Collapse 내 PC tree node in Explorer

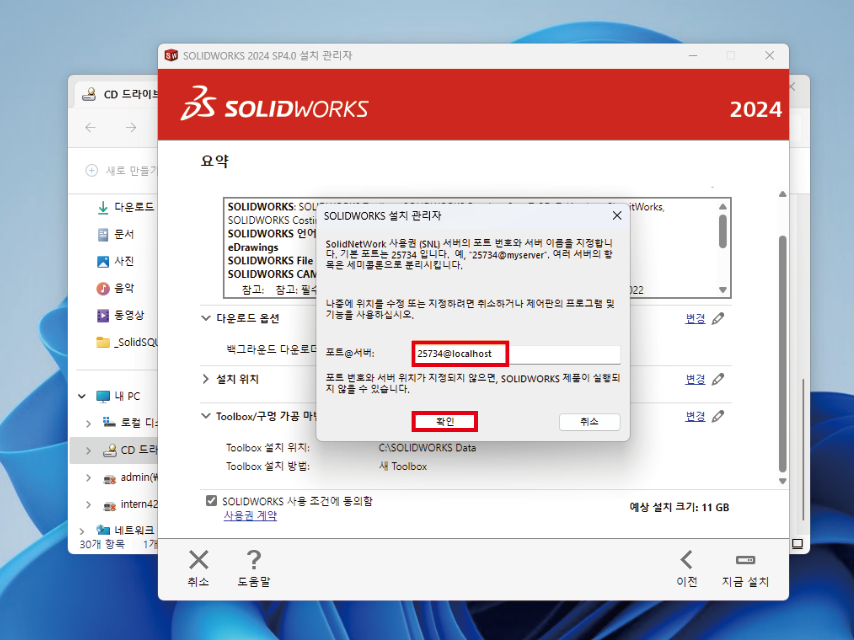(82, 396)
